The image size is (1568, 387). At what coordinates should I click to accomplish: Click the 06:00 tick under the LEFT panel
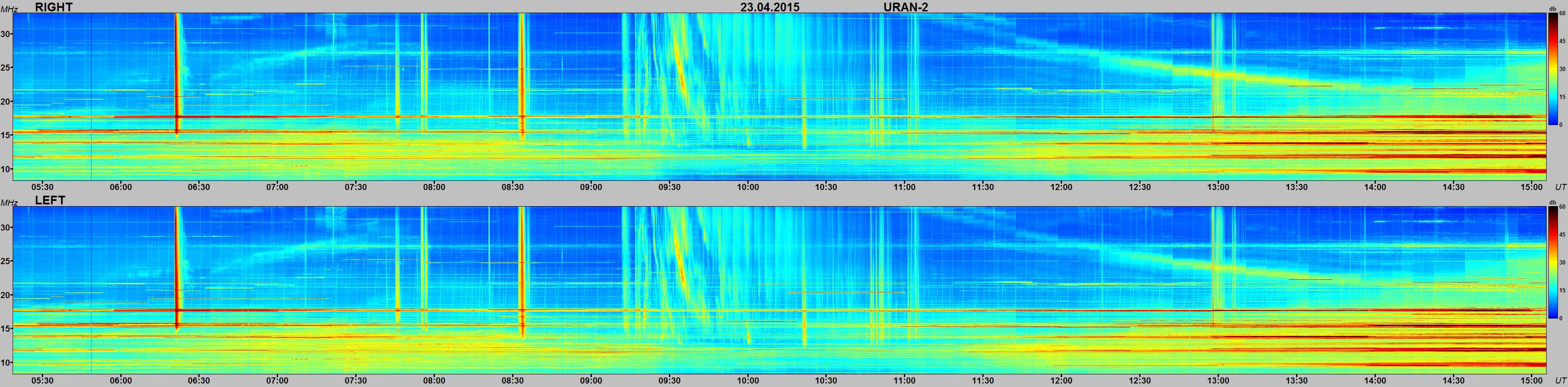121,380
